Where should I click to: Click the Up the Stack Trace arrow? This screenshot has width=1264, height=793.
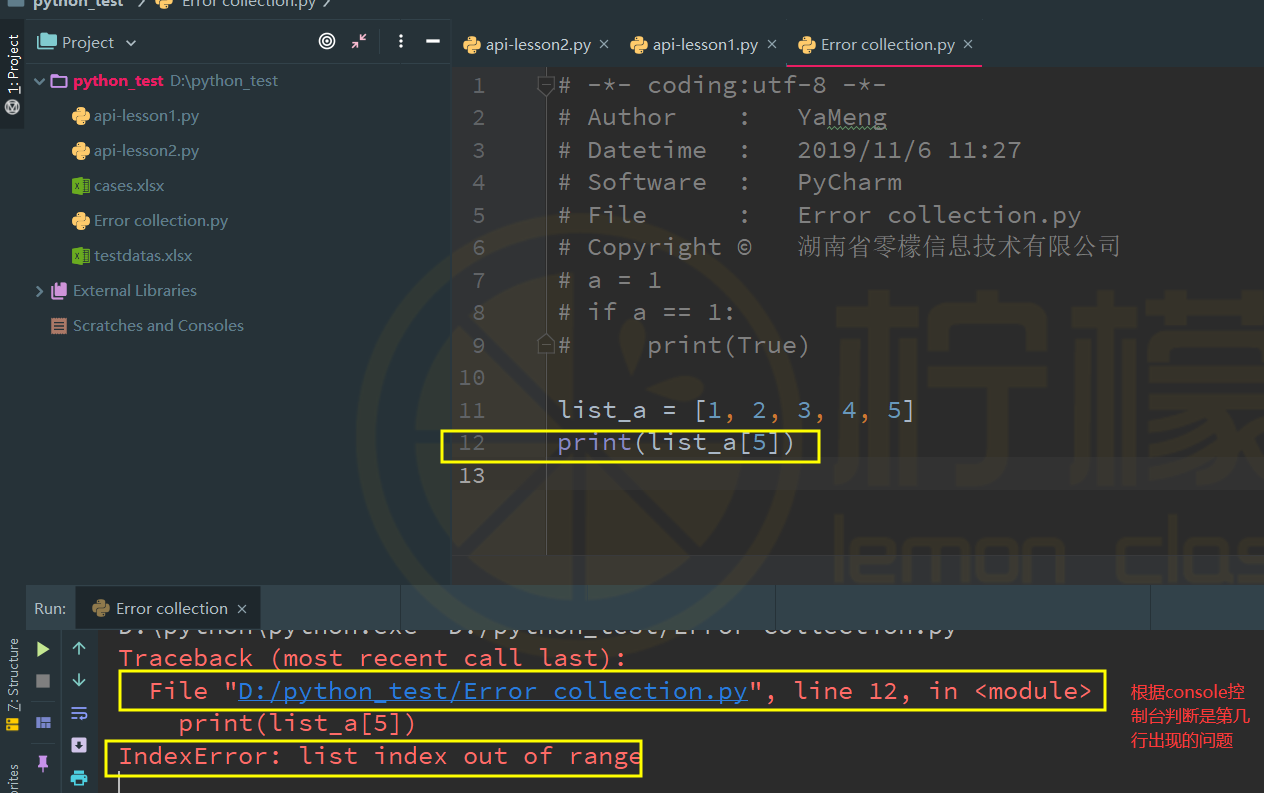pos(79,649)
